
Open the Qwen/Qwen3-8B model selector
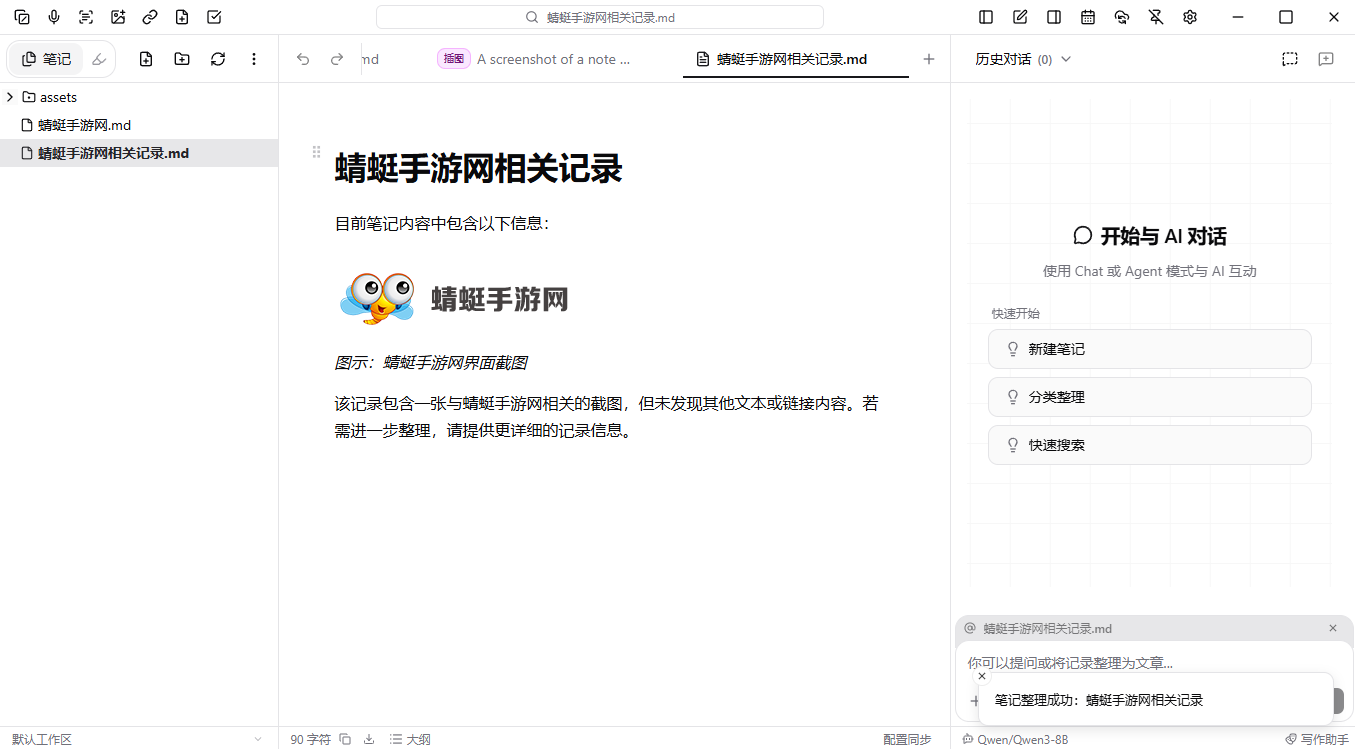click(x=1015, y=739)
